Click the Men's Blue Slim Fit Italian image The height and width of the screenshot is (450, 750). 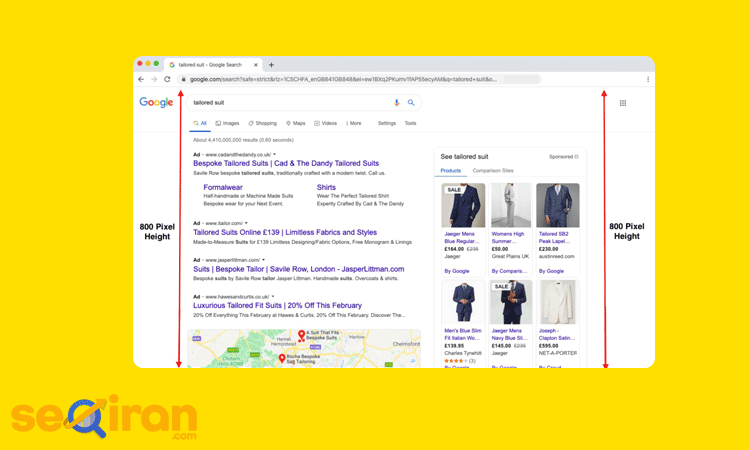463,302
